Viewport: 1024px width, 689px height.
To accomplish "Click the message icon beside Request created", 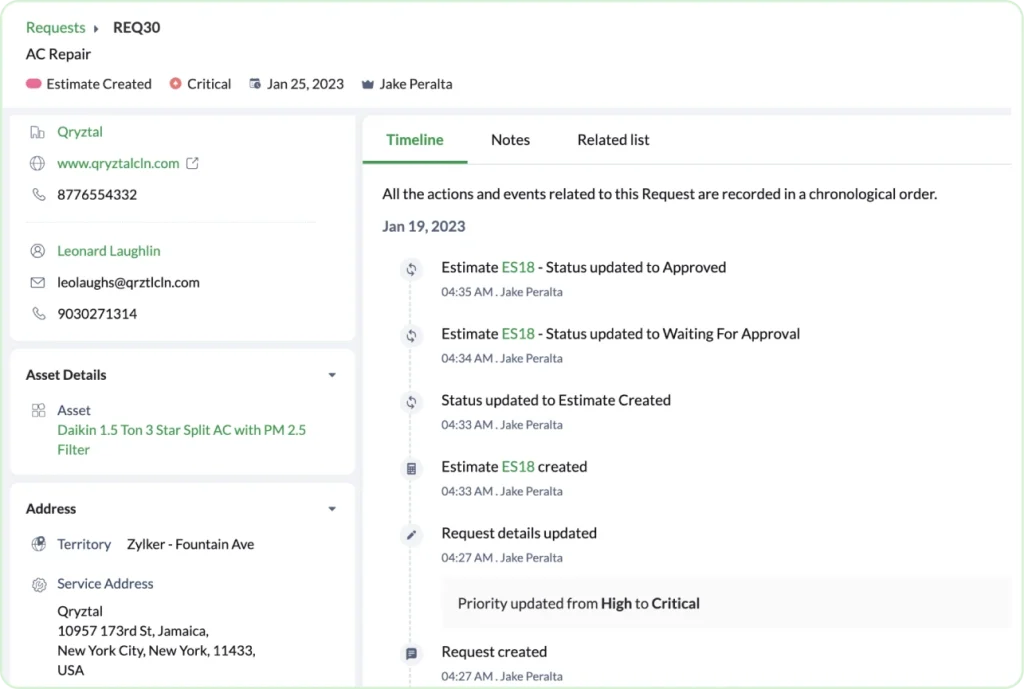I will 411,652.
